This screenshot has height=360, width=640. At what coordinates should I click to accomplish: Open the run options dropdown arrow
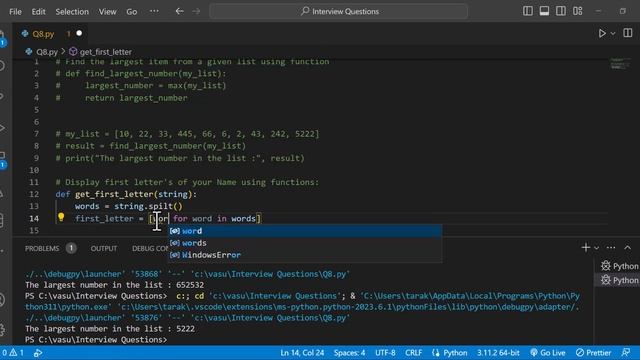pos(613,33)
